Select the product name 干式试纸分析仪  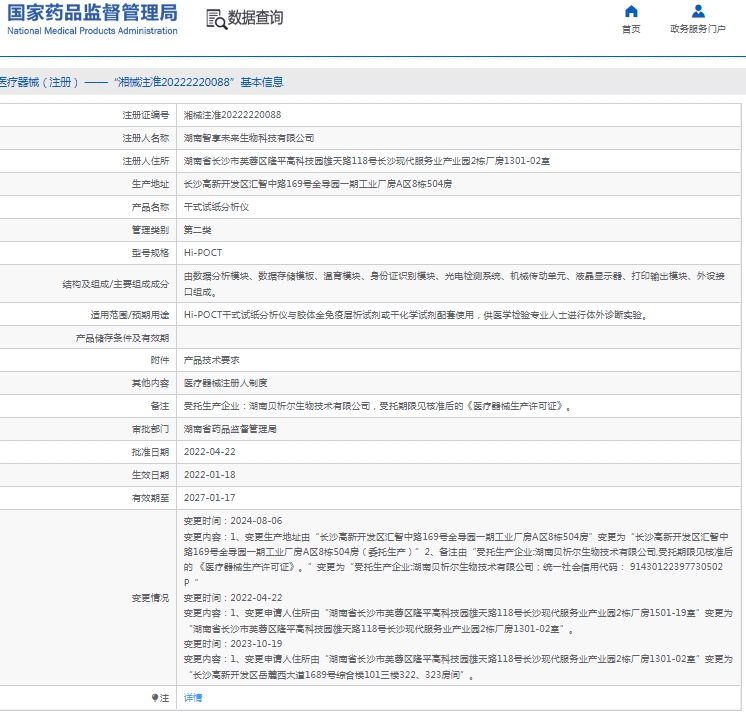[216, 207]
